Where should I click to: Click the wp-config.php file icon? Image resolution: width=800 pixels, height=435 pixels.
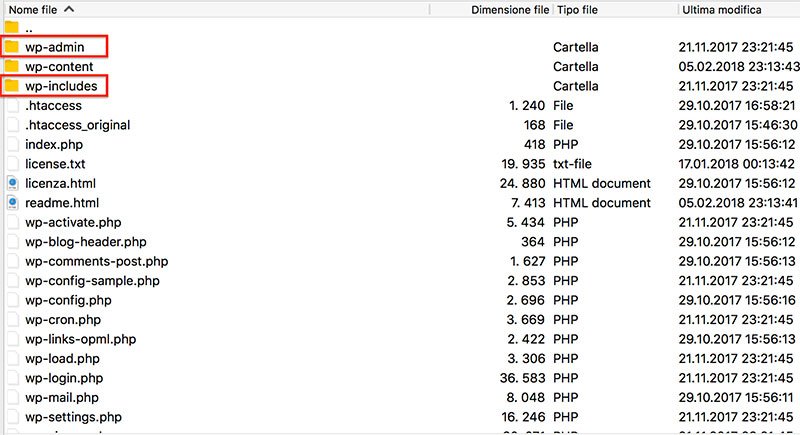(13, 300)
